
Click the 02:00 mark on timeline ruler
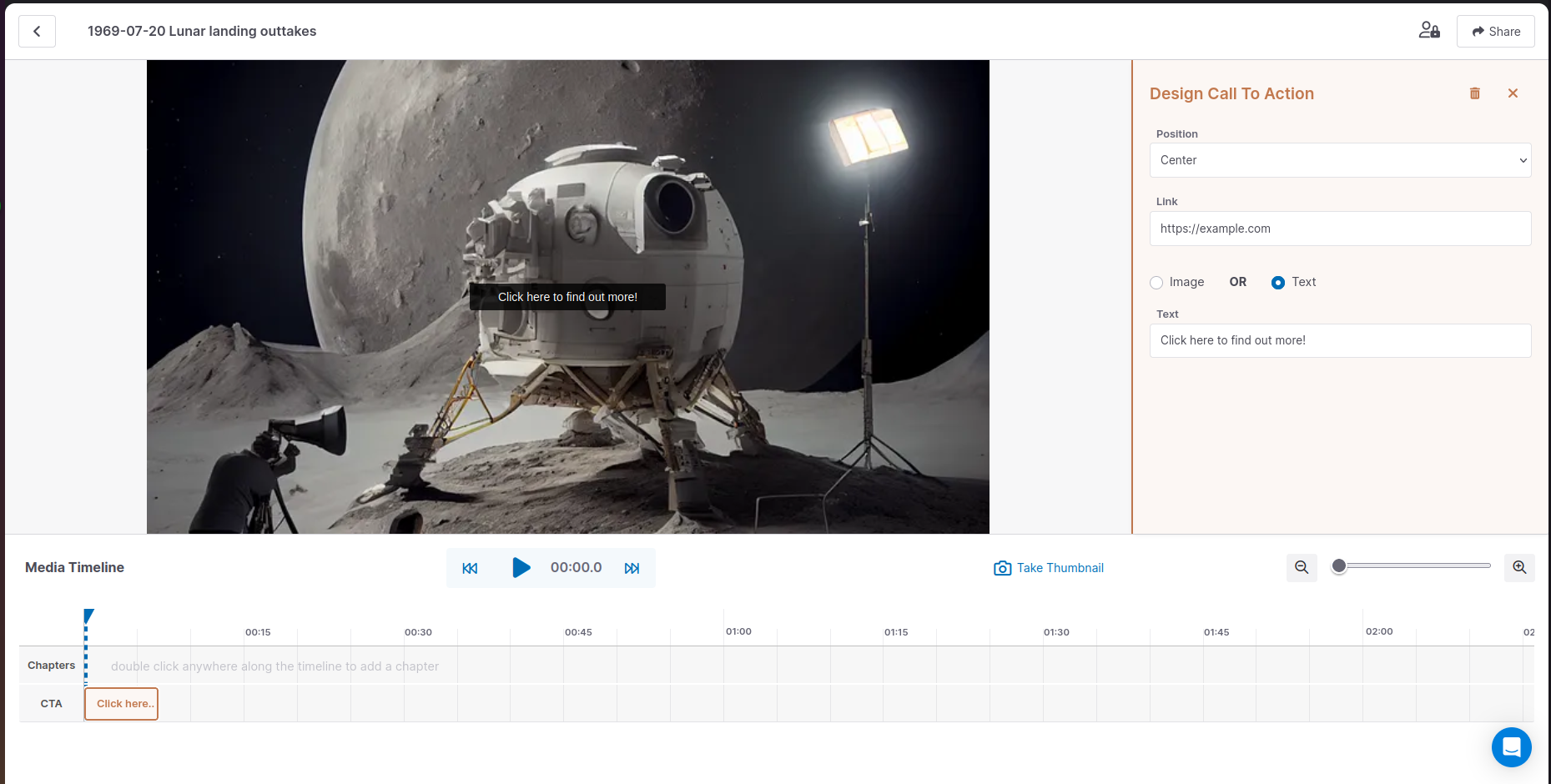(x=1379, y=631)
